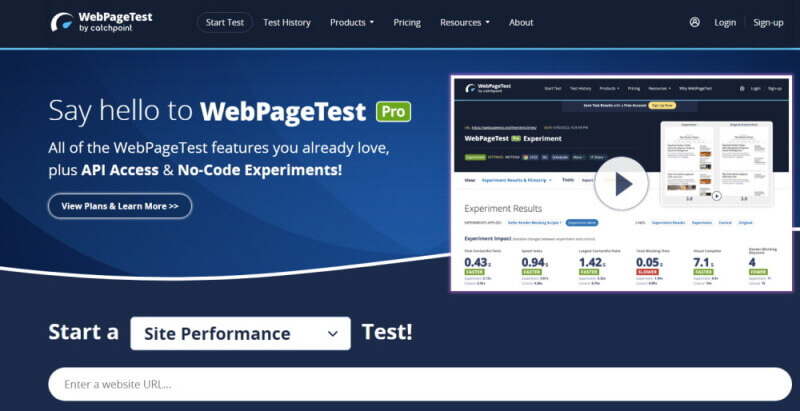Play the WebPageTest Pro demo video
The image size is (800, 411).
click(x=621, y=184)
